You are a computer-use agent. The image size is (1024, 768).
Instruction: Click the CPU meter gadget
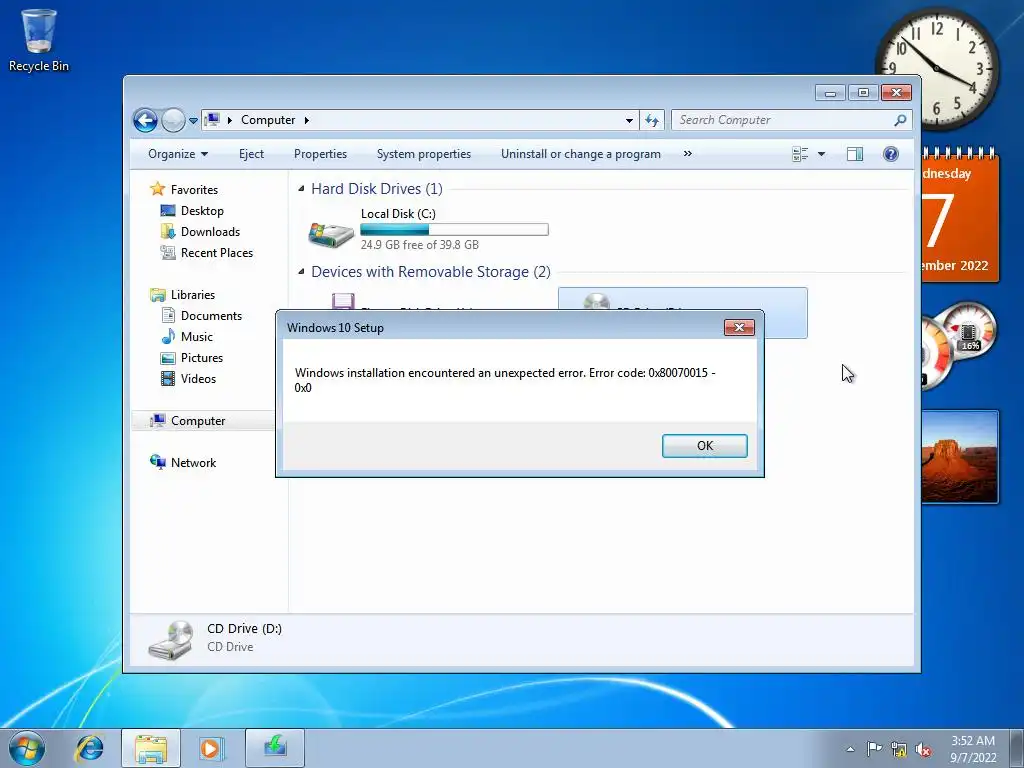tap(959, 344)
